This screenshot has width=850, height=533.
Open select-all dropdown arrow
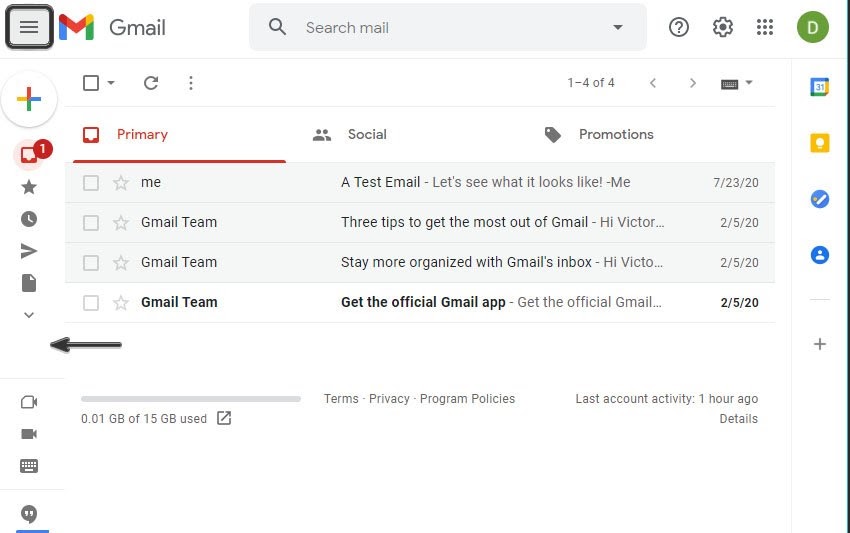111,83
